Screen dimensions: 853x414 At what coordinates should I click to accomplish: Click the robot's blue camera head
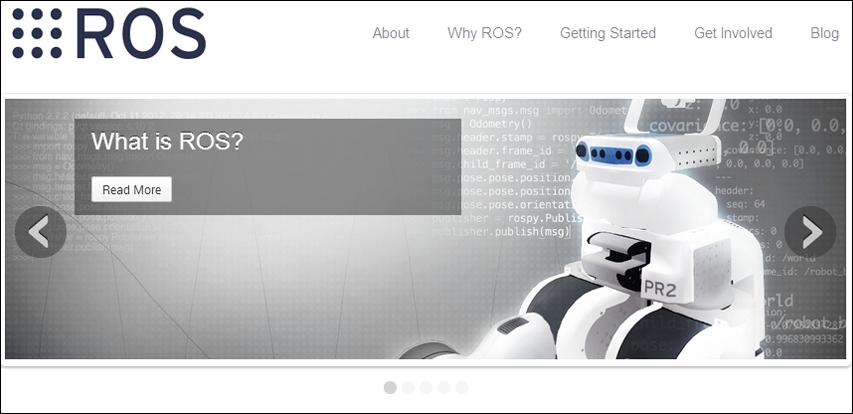(x=613, y=154)
